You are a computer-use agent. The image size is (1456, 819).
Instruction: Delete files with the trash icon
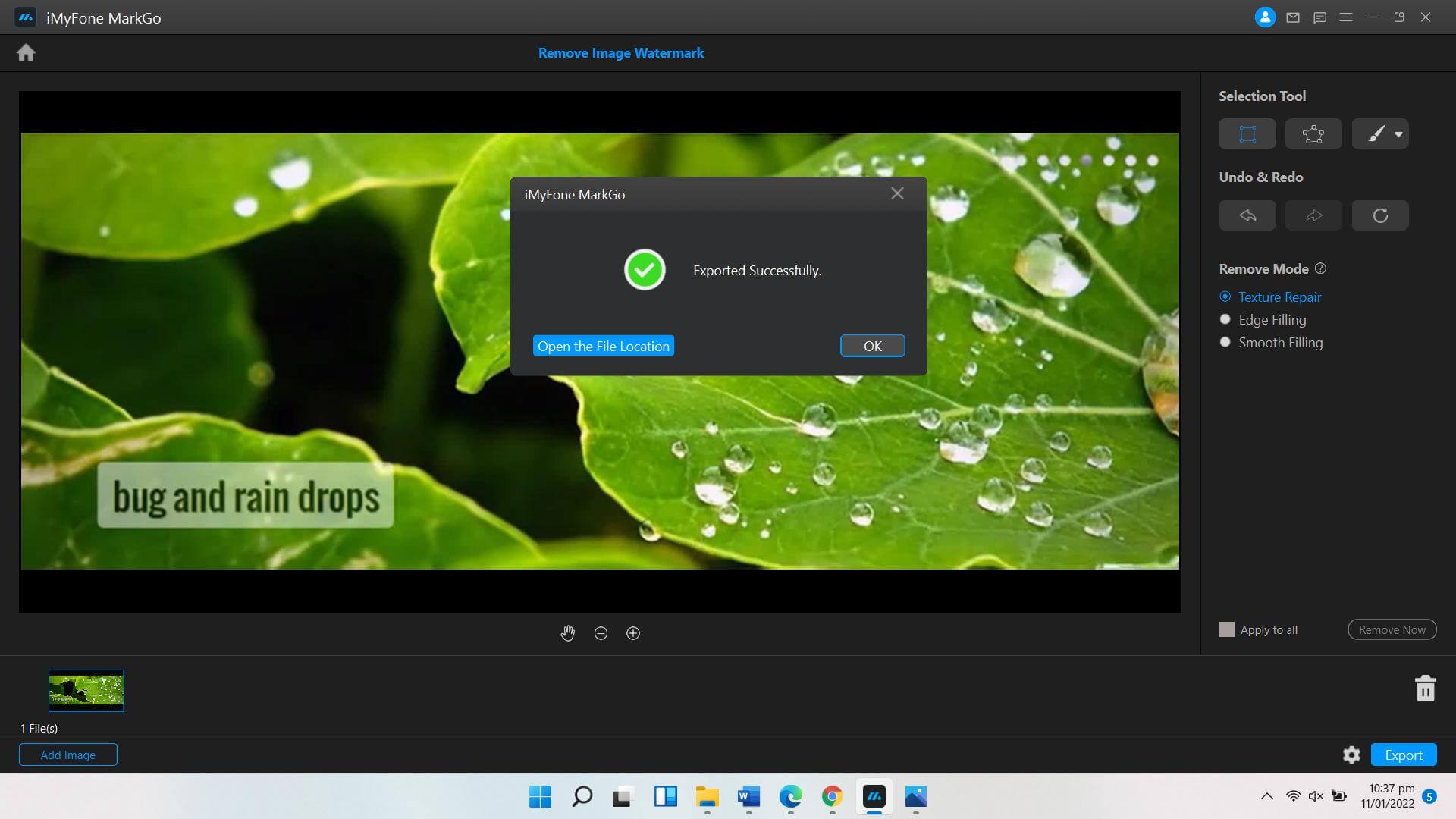click(1425, 689)
